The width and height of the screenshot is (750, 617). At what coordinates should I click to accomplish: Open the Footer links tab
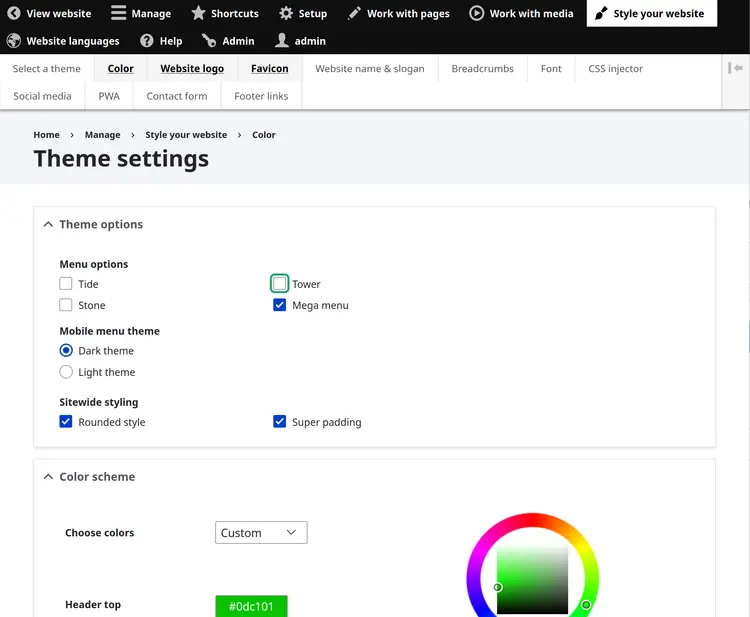click(x=261, y=96)
